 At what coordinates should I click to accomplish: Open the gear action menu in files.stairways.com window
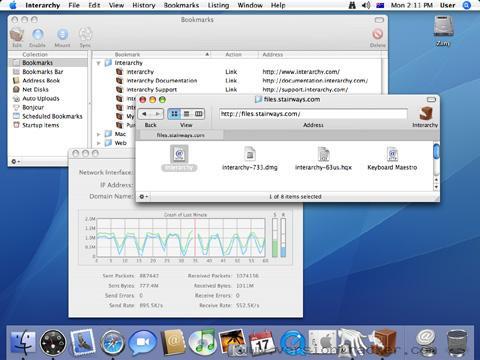point(143,196)
